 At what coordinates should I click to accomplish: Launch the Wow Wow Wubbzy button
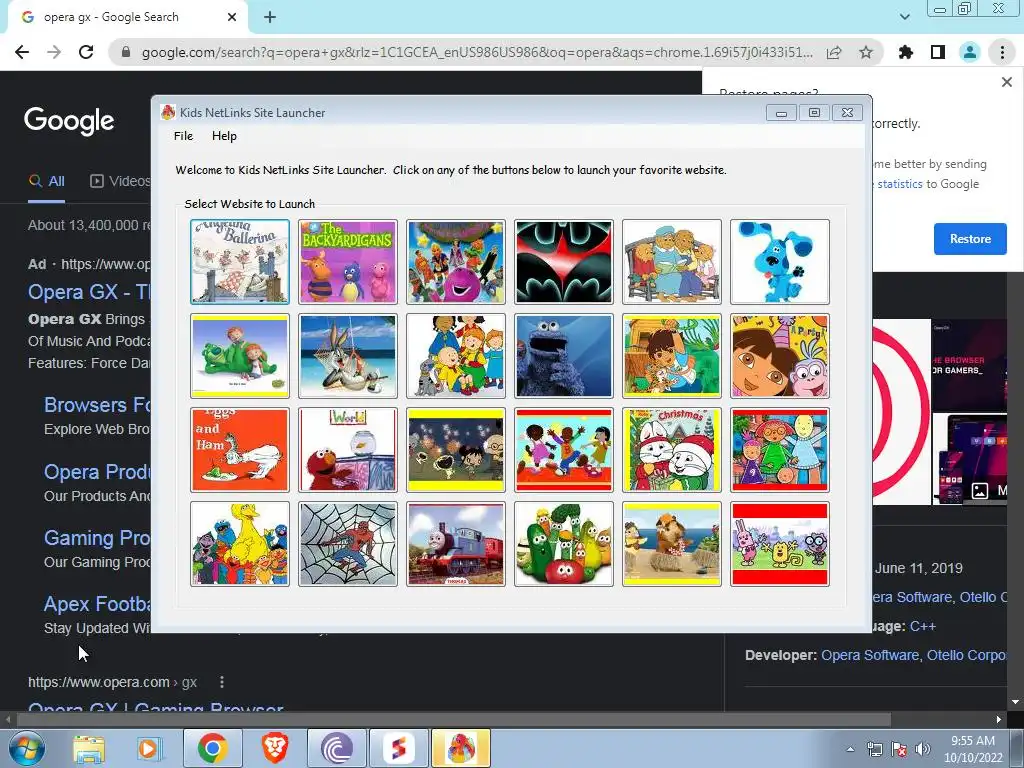point(780,544)
